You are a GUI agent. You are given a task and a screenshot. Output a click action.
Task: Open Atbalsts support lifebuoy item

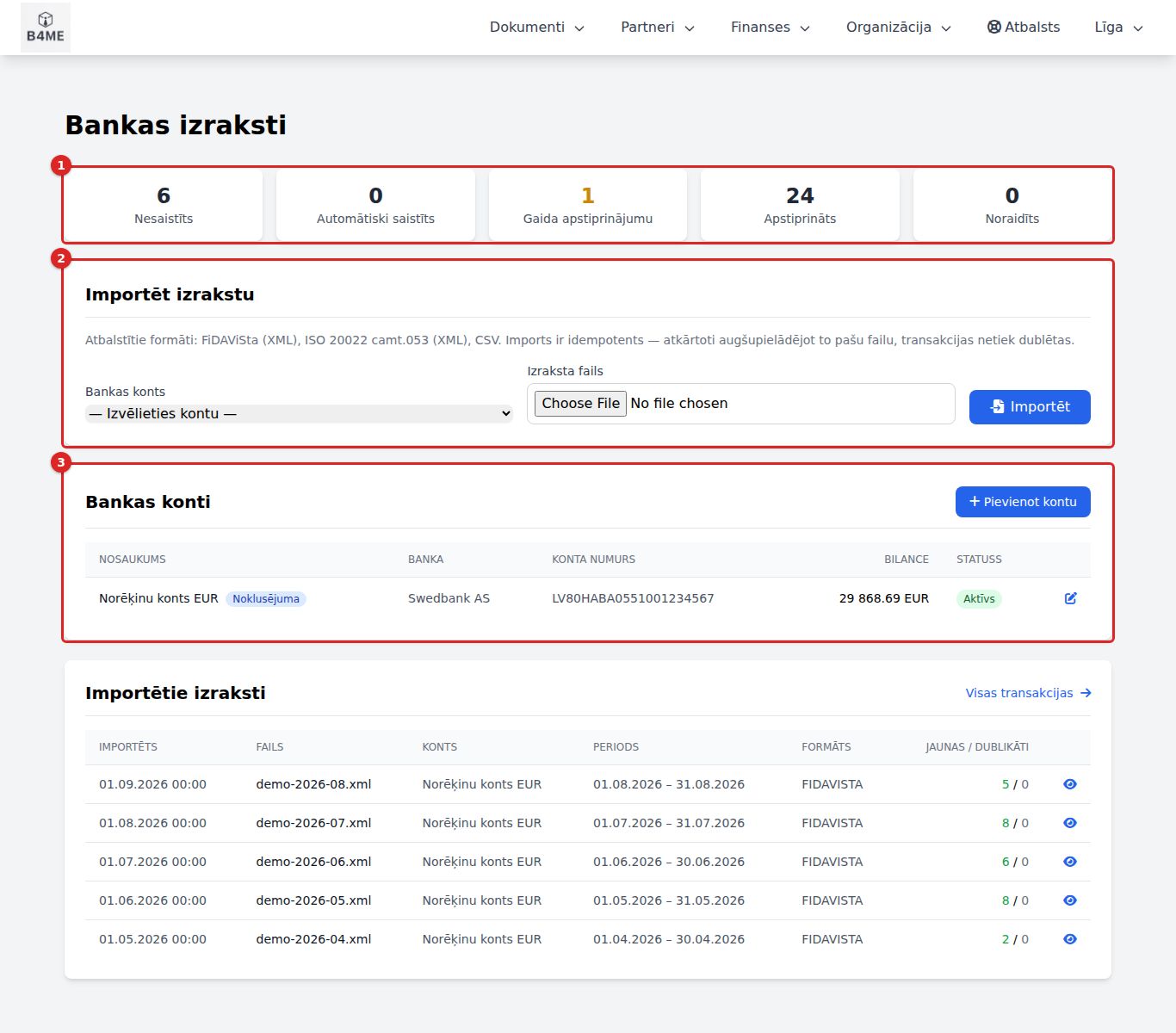click(x=1024, y=28)
